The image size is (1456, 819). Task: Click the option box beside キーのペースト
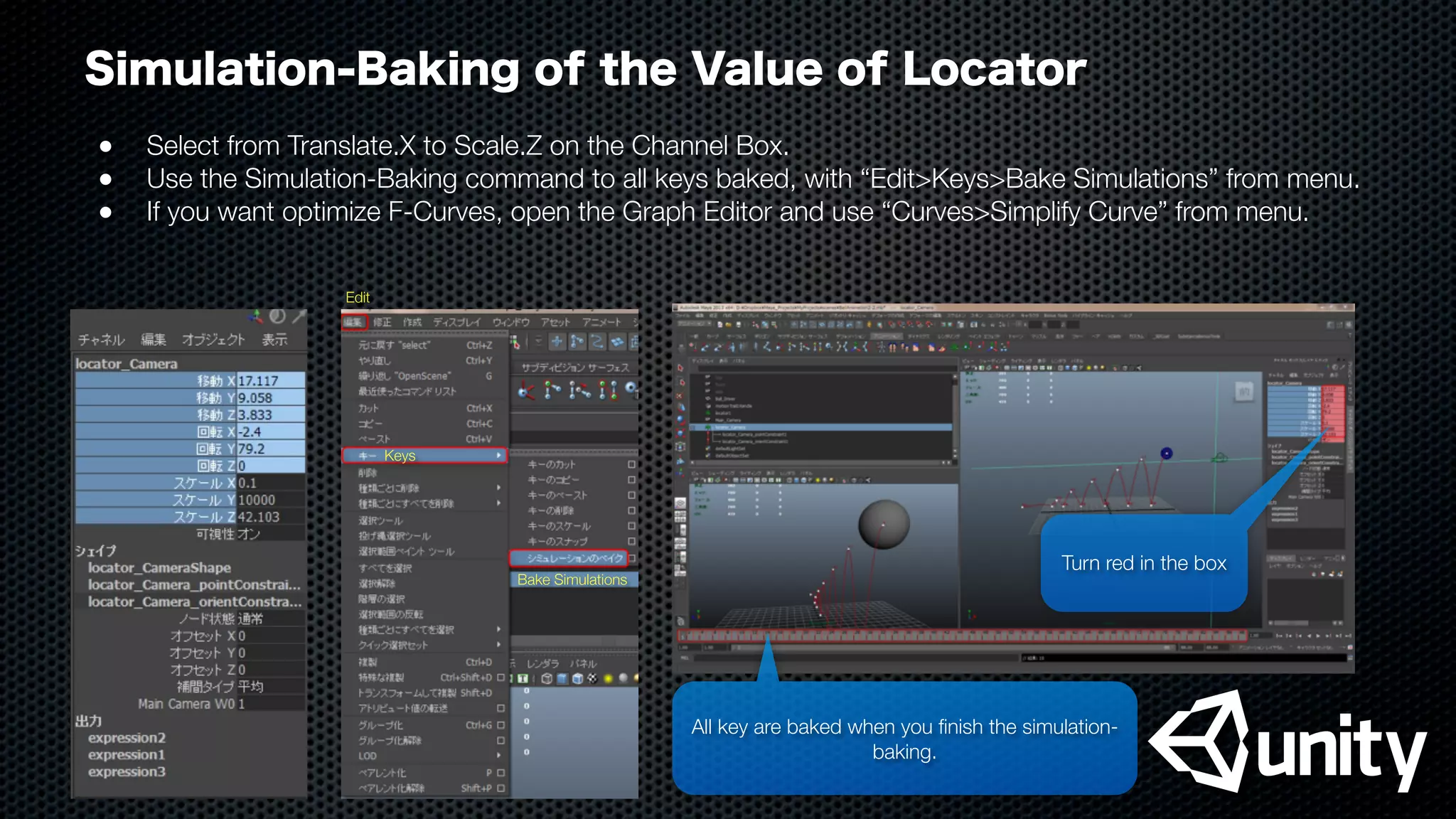click(631, 496)
